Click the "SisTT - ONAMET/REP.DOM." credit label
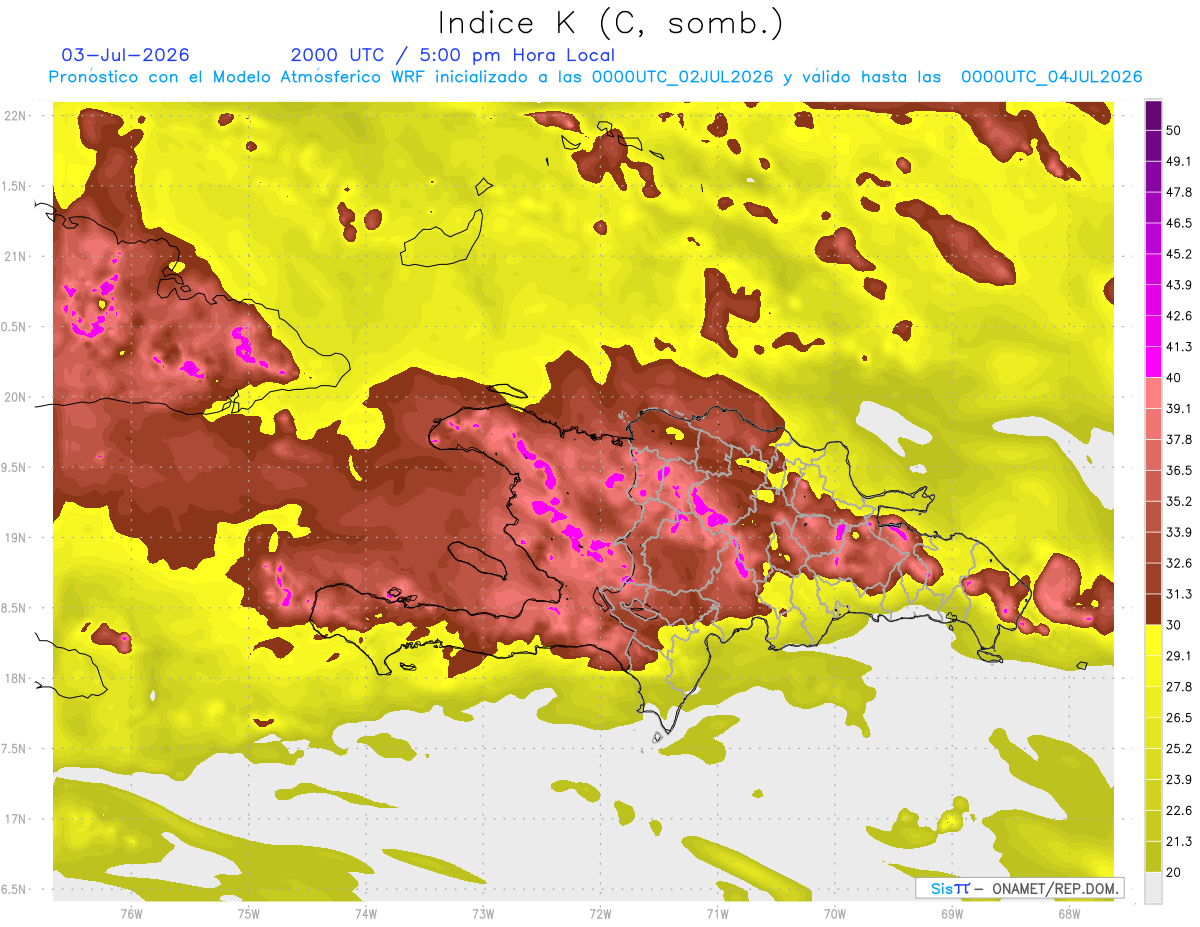1200x927 pixels. coord(1020,888)
